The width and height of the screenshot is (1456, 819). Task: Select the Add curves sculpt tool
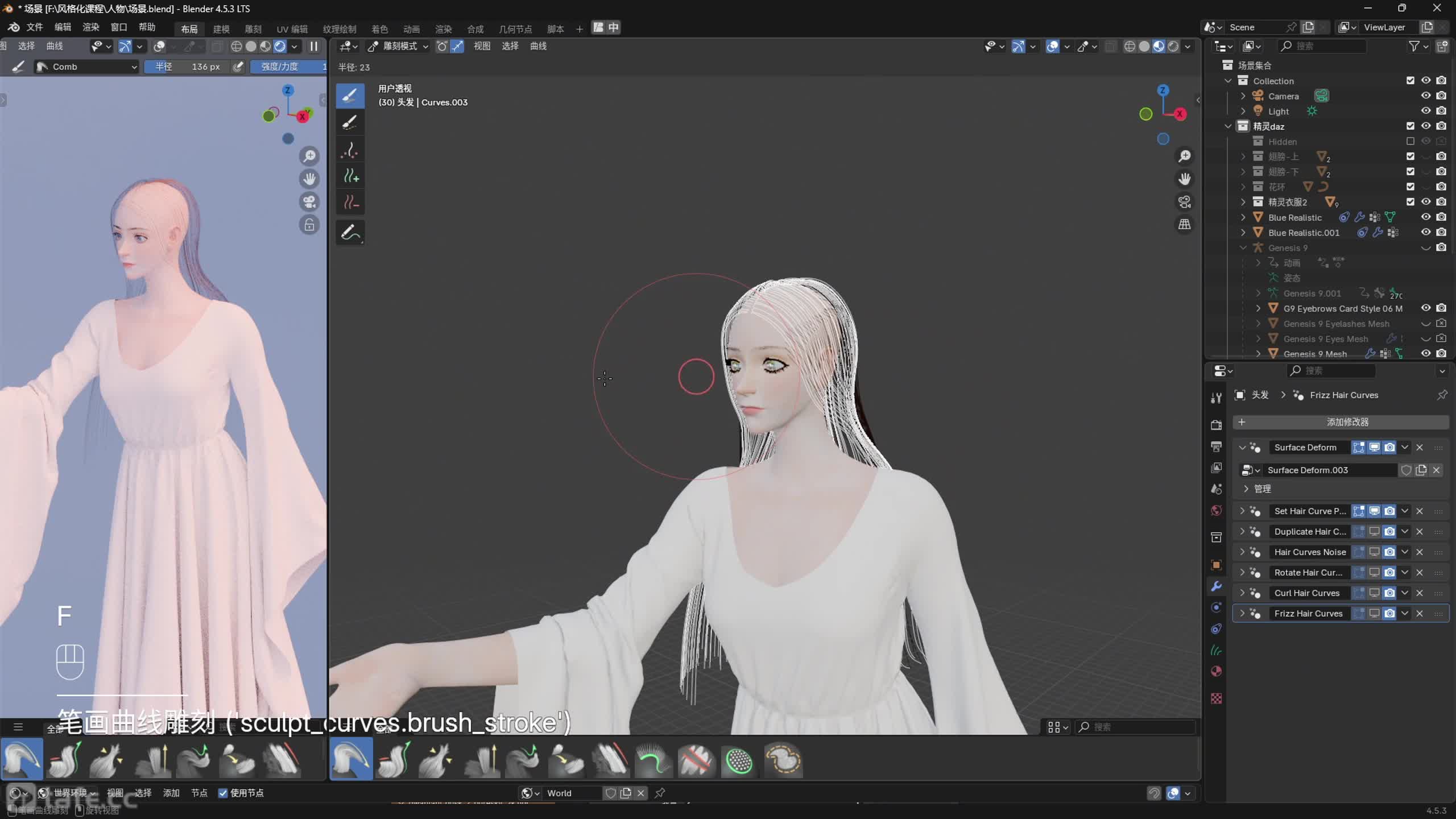click(x=350, y=177)
